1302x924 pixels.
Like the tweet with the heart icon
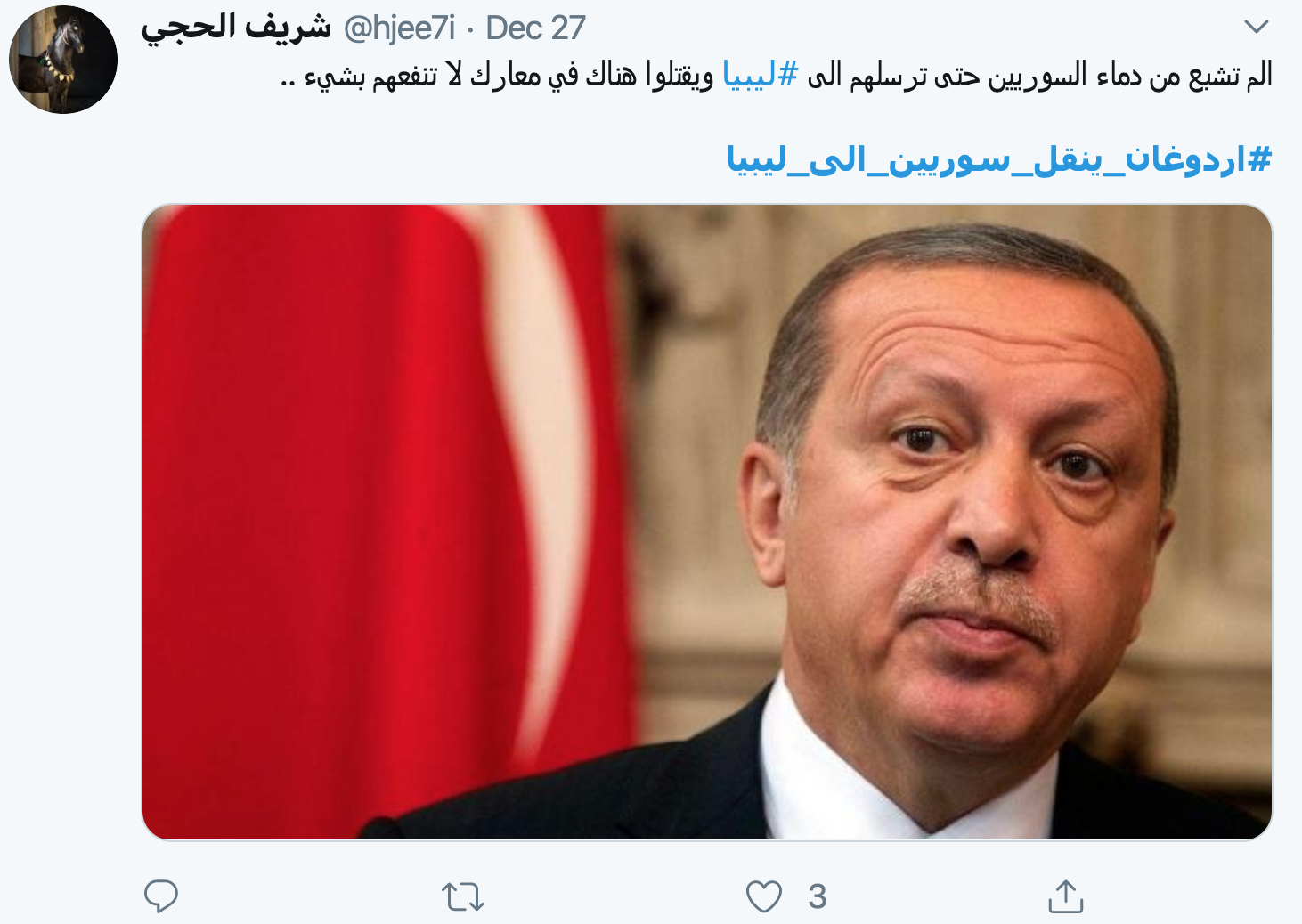[763, 896]
